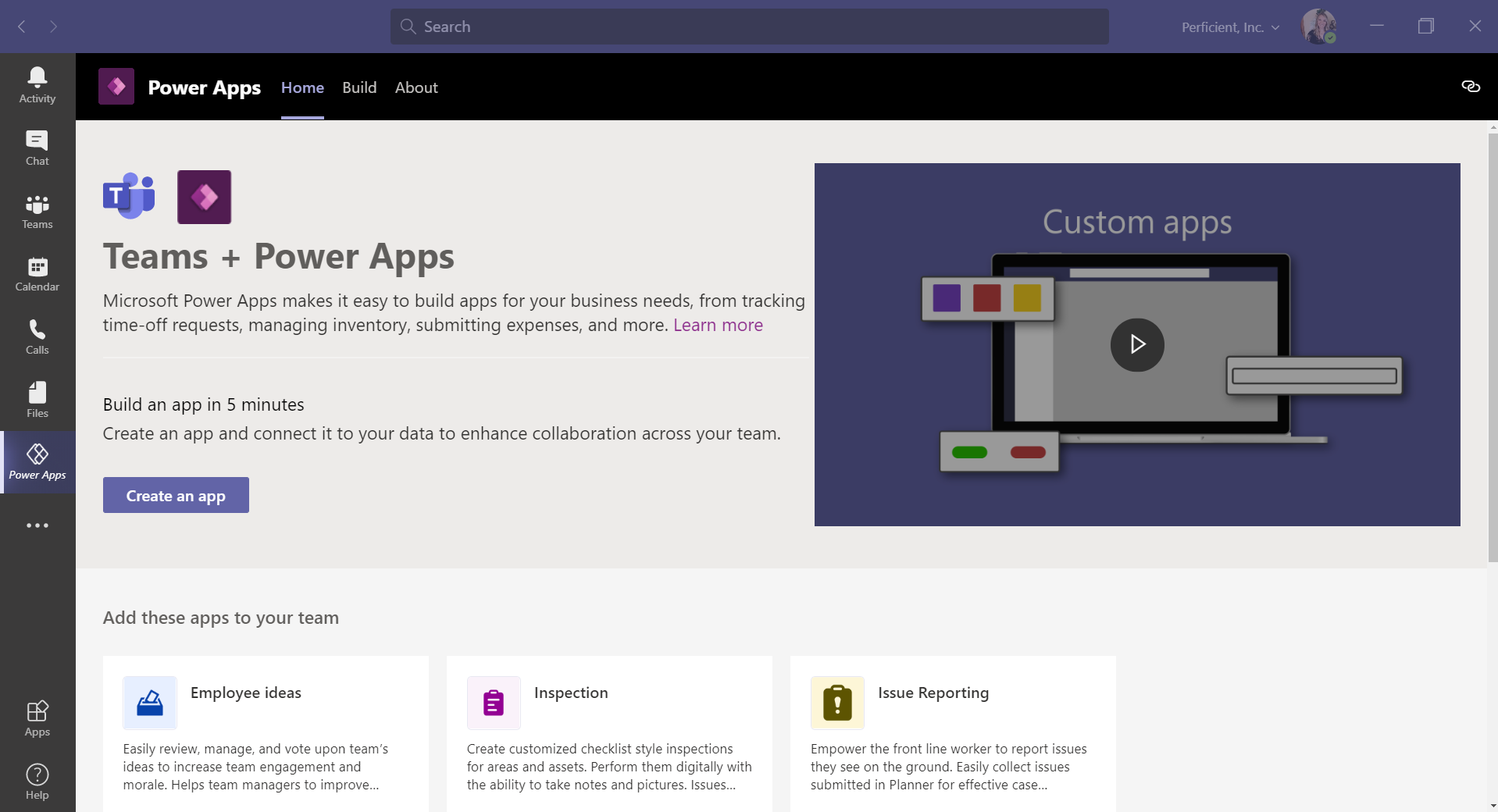
Task: Click the Create an app button
Action: (176, 495)
